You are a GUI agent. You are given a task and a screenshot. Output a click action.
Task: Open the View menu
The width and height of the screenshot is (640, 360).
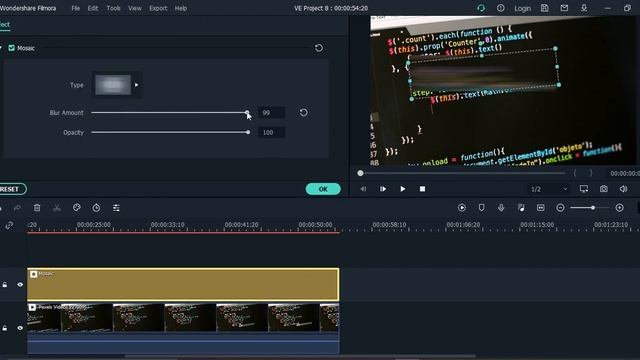tap(135, 8)
